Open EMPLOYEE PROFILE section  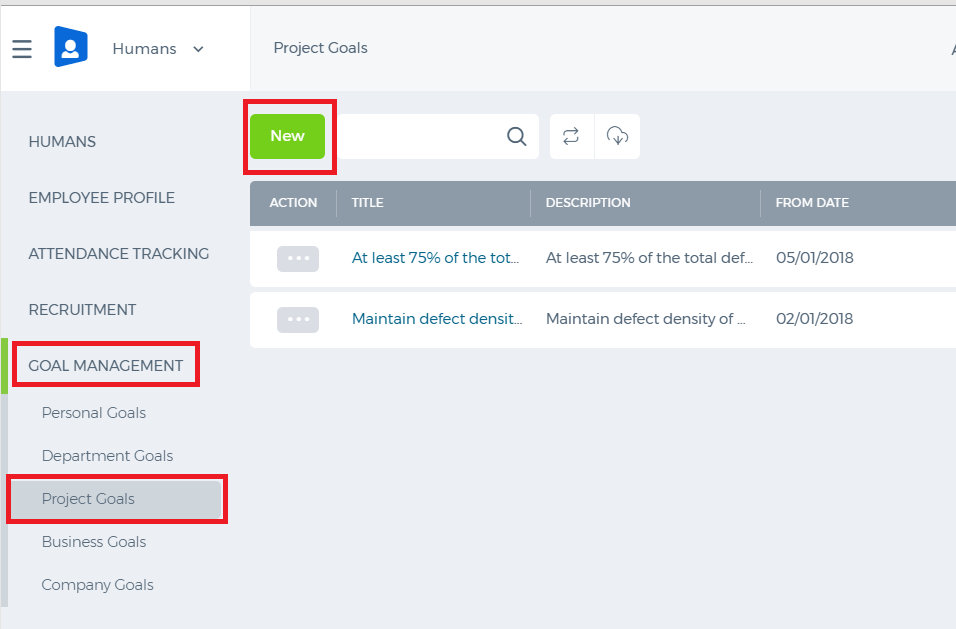[102, 197]
